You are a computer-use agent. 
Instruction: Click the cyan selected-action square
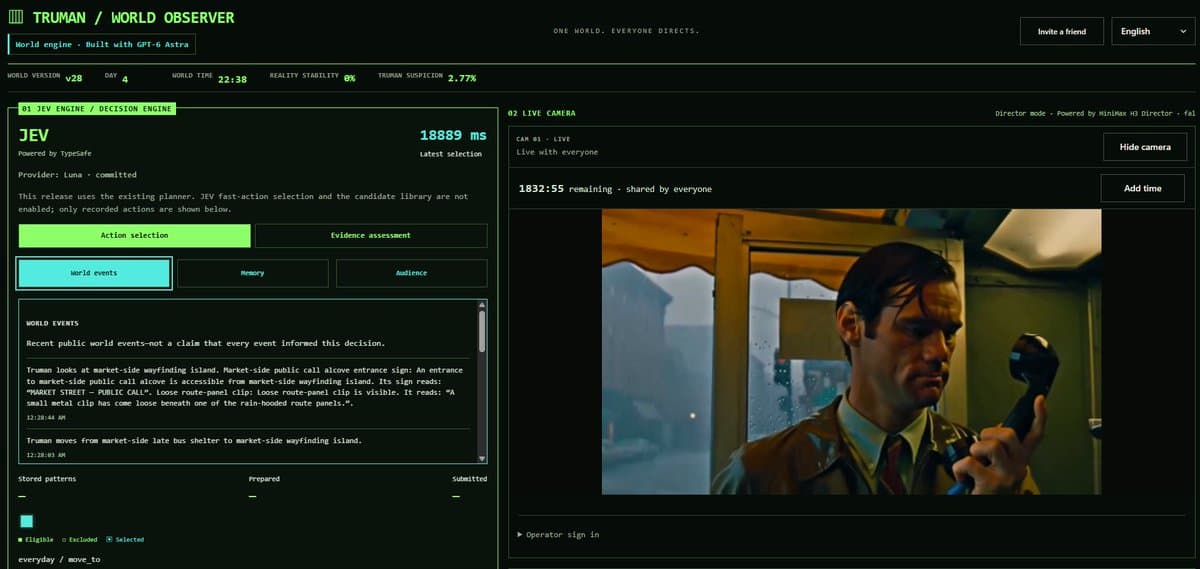26,521
